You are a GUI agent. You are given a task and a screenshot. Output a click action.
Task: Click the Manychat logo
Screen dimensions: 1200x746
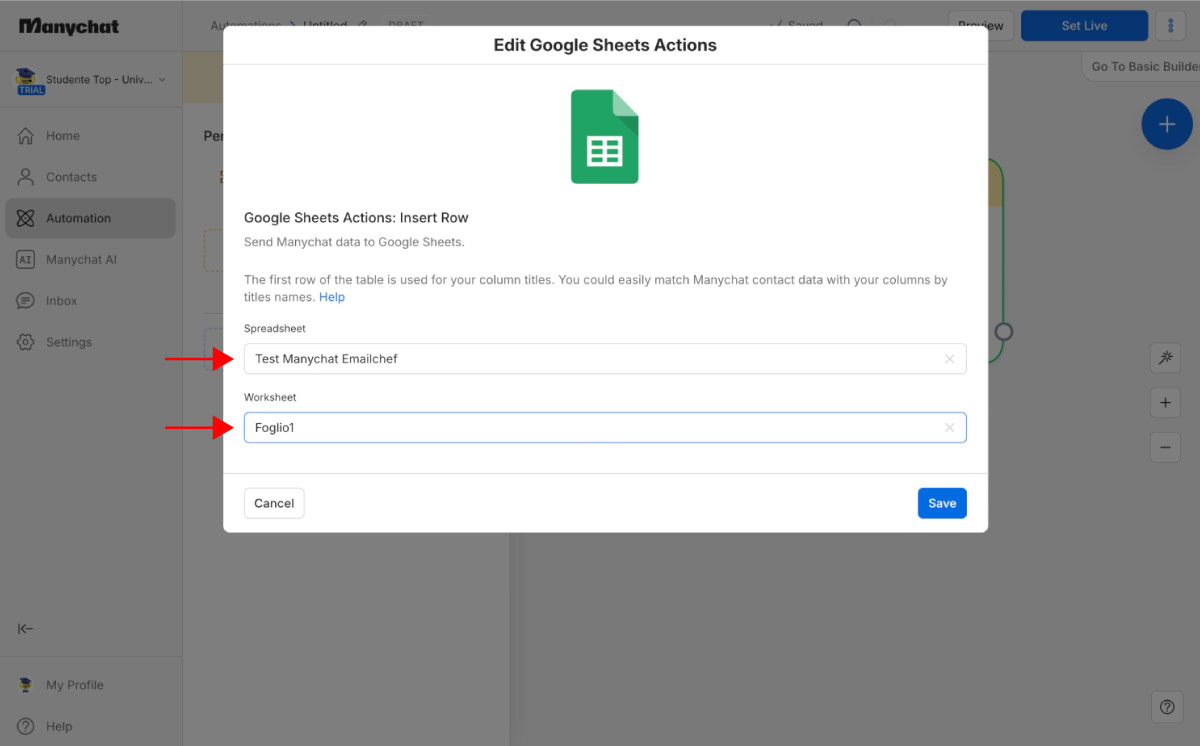click(69, 26)
